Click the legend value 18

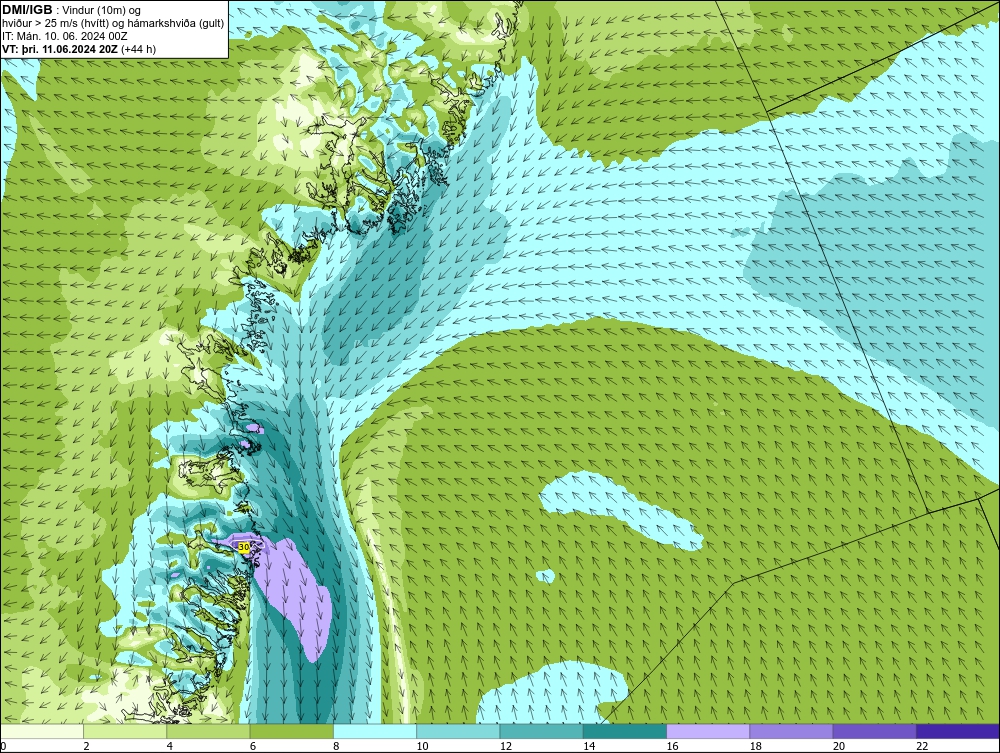[x=755, y=746]
